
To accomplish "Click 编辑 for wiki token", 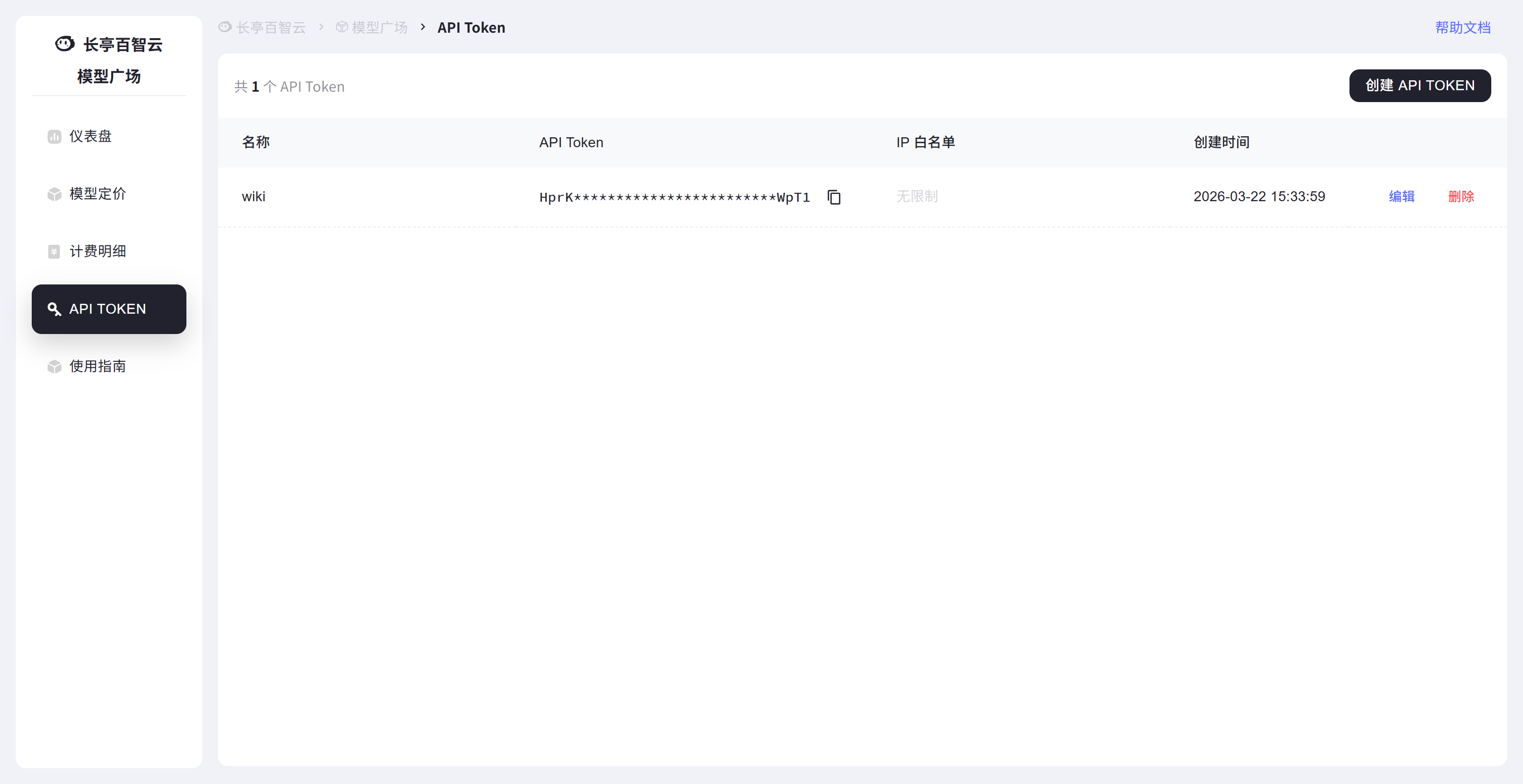I will point(1401,197).
